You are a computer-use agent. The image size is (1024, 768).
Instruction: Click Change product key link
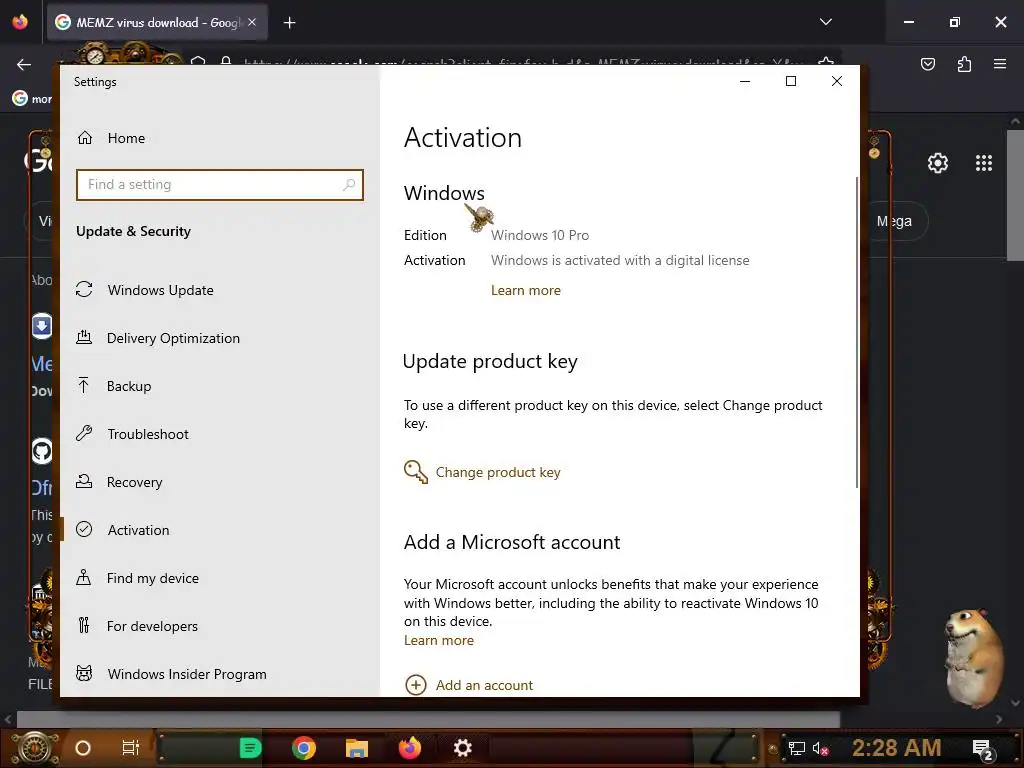[x=498, y=472]
